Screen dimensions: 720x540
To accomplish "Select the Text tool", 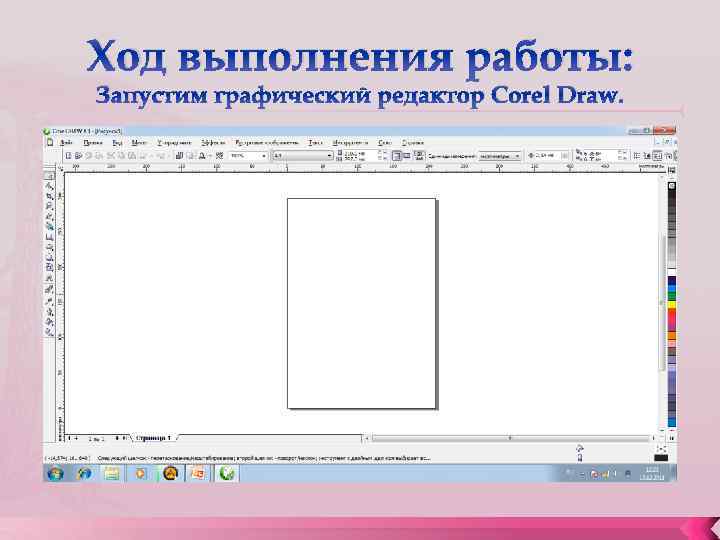I will coord(49,279).
